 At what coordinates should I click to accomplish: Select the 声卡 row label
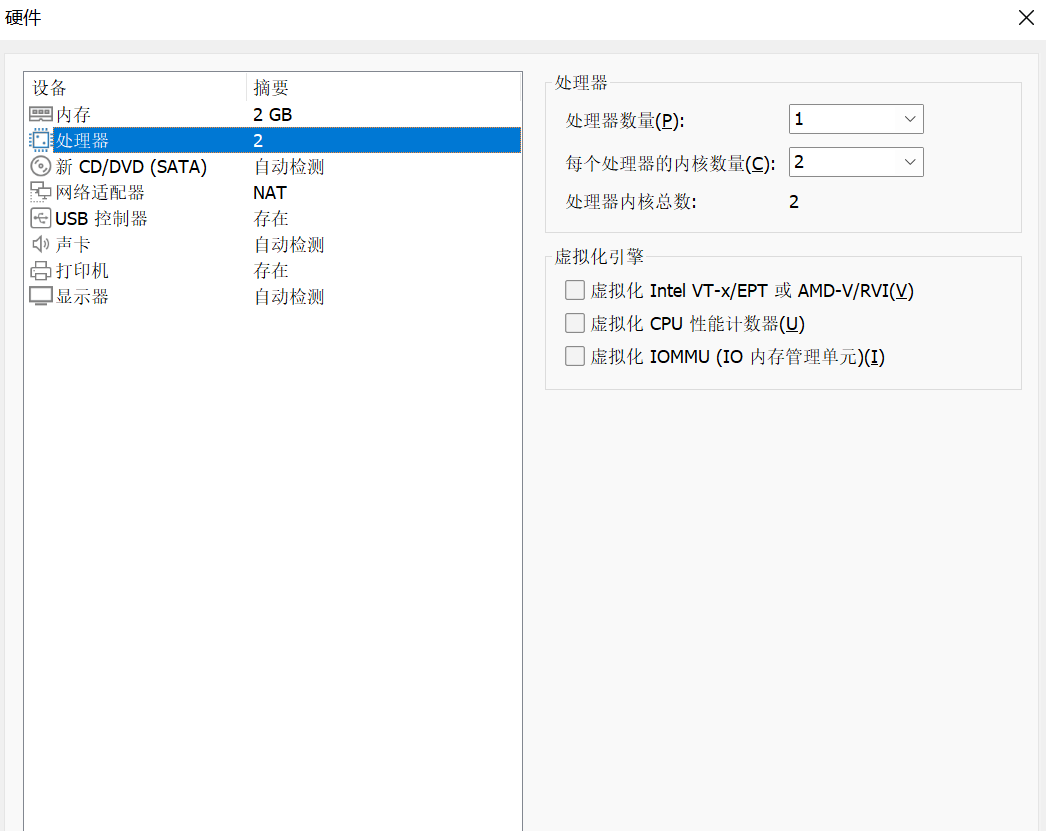point(73,245)
